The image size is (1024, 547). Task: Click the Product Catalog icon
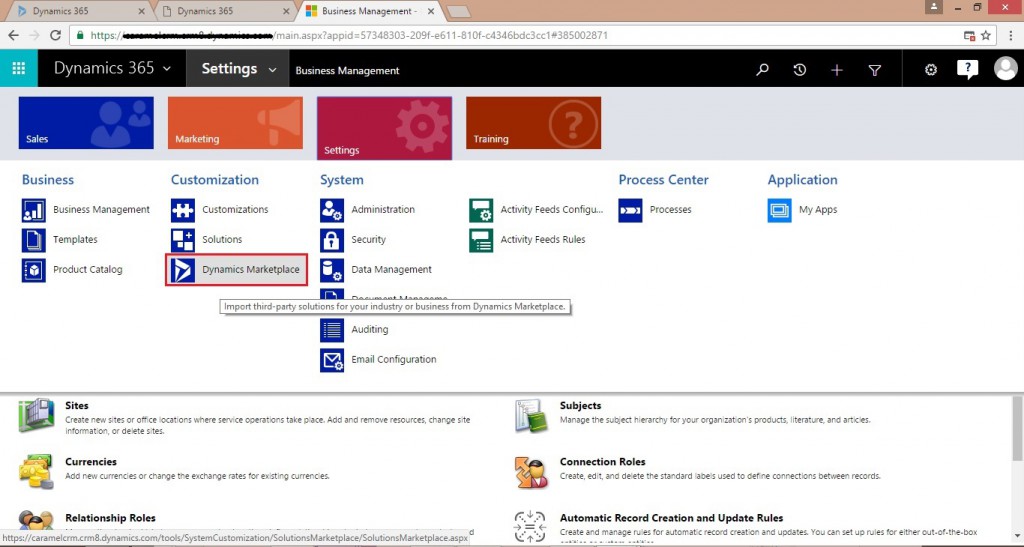(34, 270)
